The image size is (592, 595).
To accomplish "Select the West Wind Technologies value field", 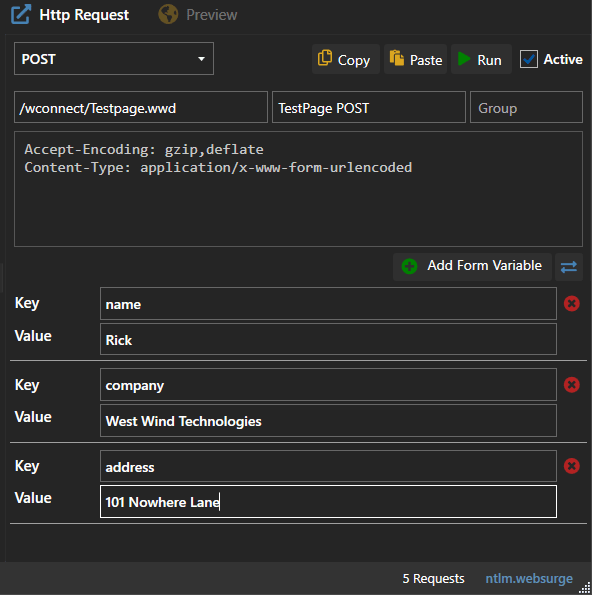I will click(x=328, y=420).
